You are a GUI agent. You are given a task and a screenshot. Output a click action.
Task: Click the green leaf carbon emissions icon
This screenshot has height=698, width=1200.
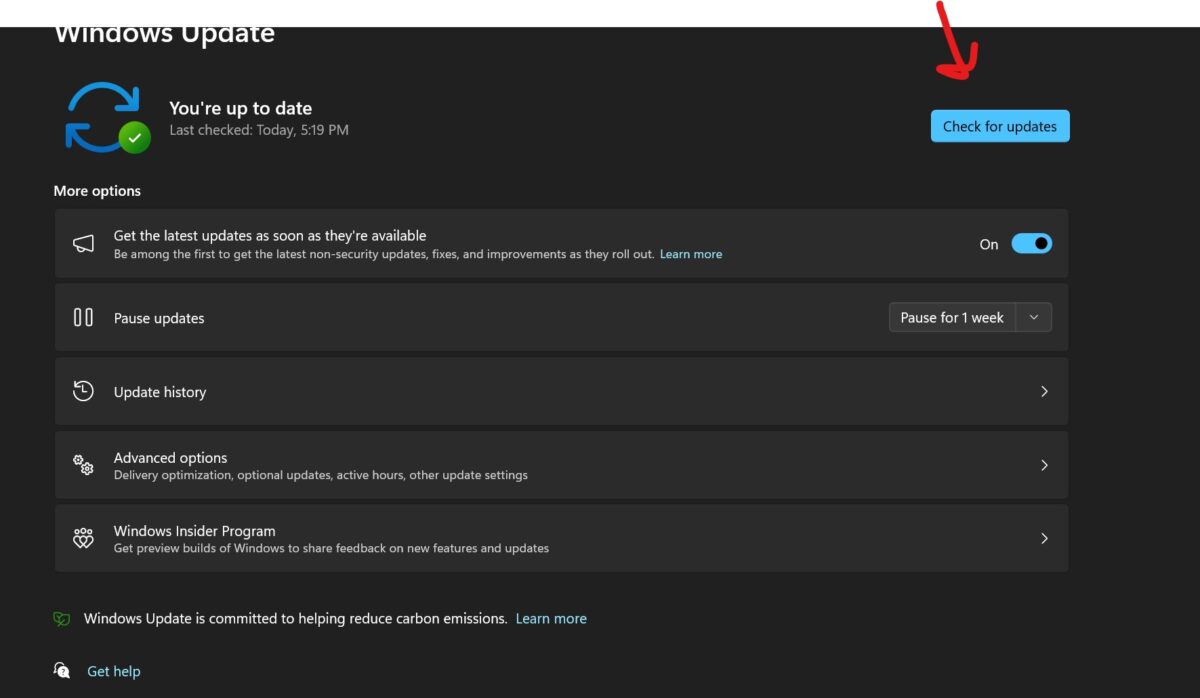coord(62,619)
